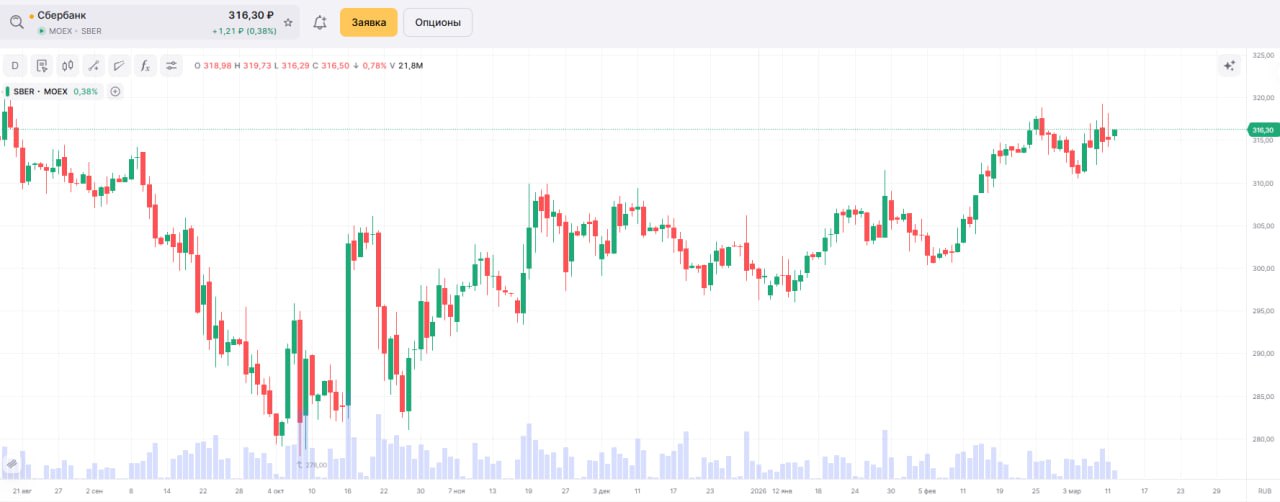The height and width of the screenshot is (502, 1280).
Task: Click the ruler icon at bottom left
Action: [13, 464]
